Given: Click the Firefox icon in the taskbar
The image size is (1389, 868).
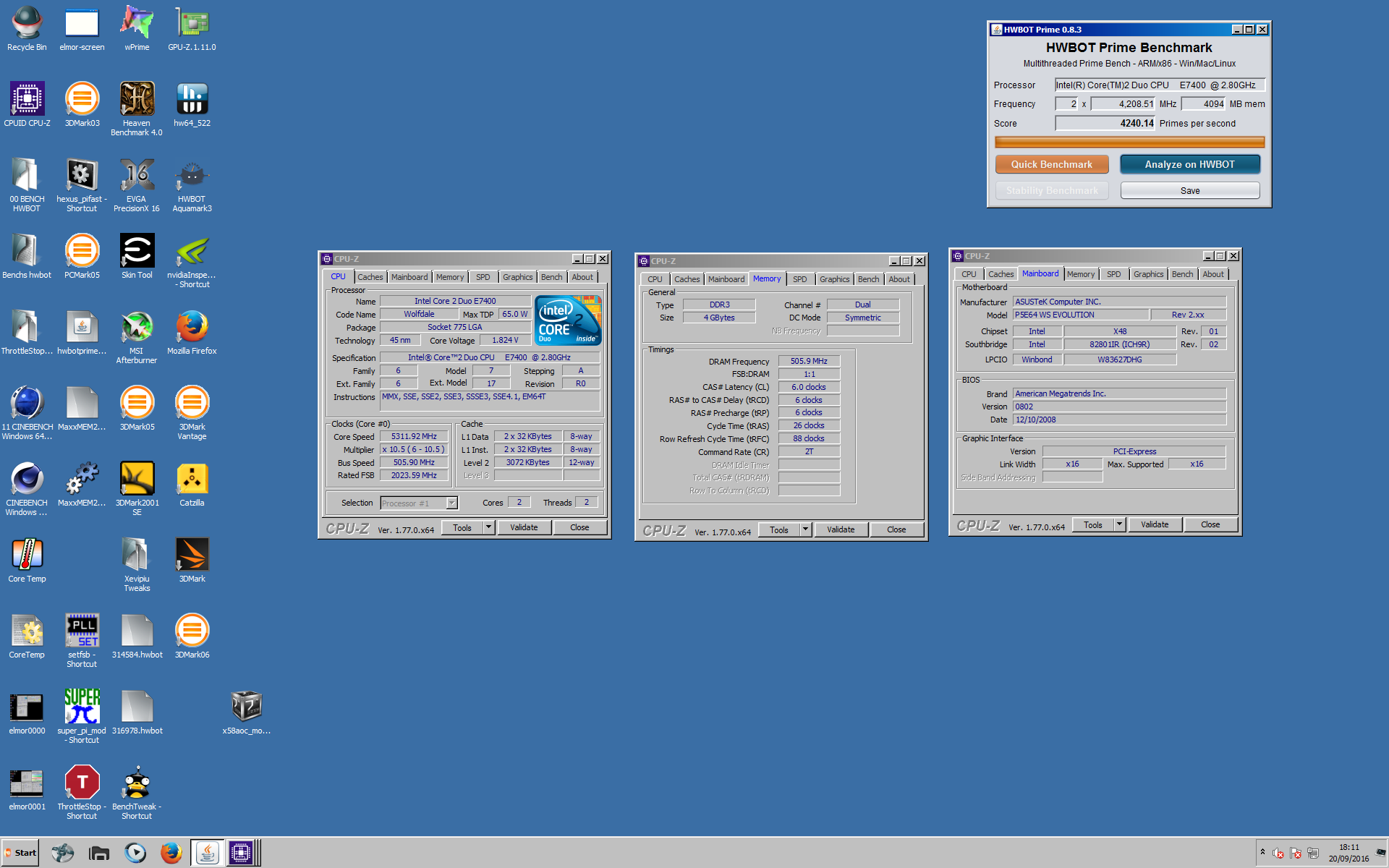Looking at the screenshot, I should point(171,853).
